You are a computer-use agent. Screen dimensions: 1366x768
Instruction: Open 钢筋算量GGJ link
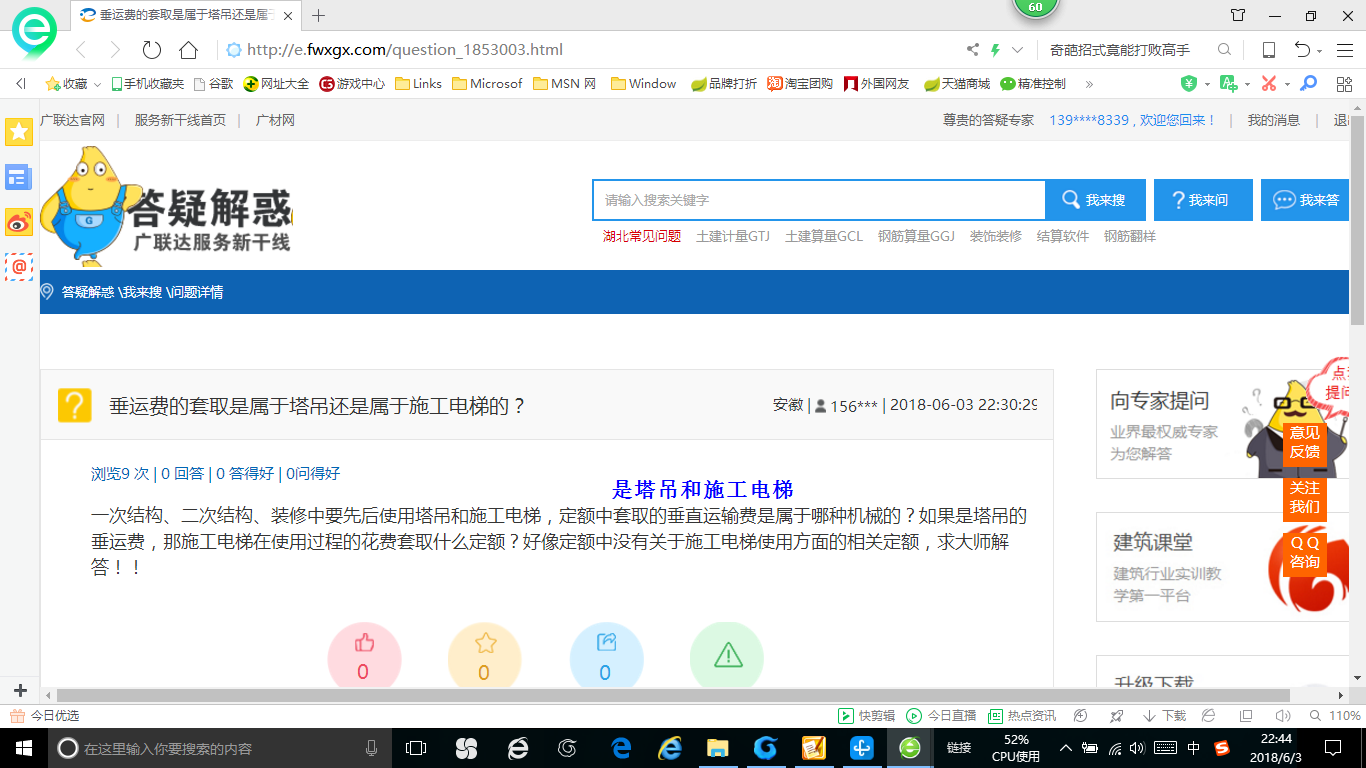(916, 236)
